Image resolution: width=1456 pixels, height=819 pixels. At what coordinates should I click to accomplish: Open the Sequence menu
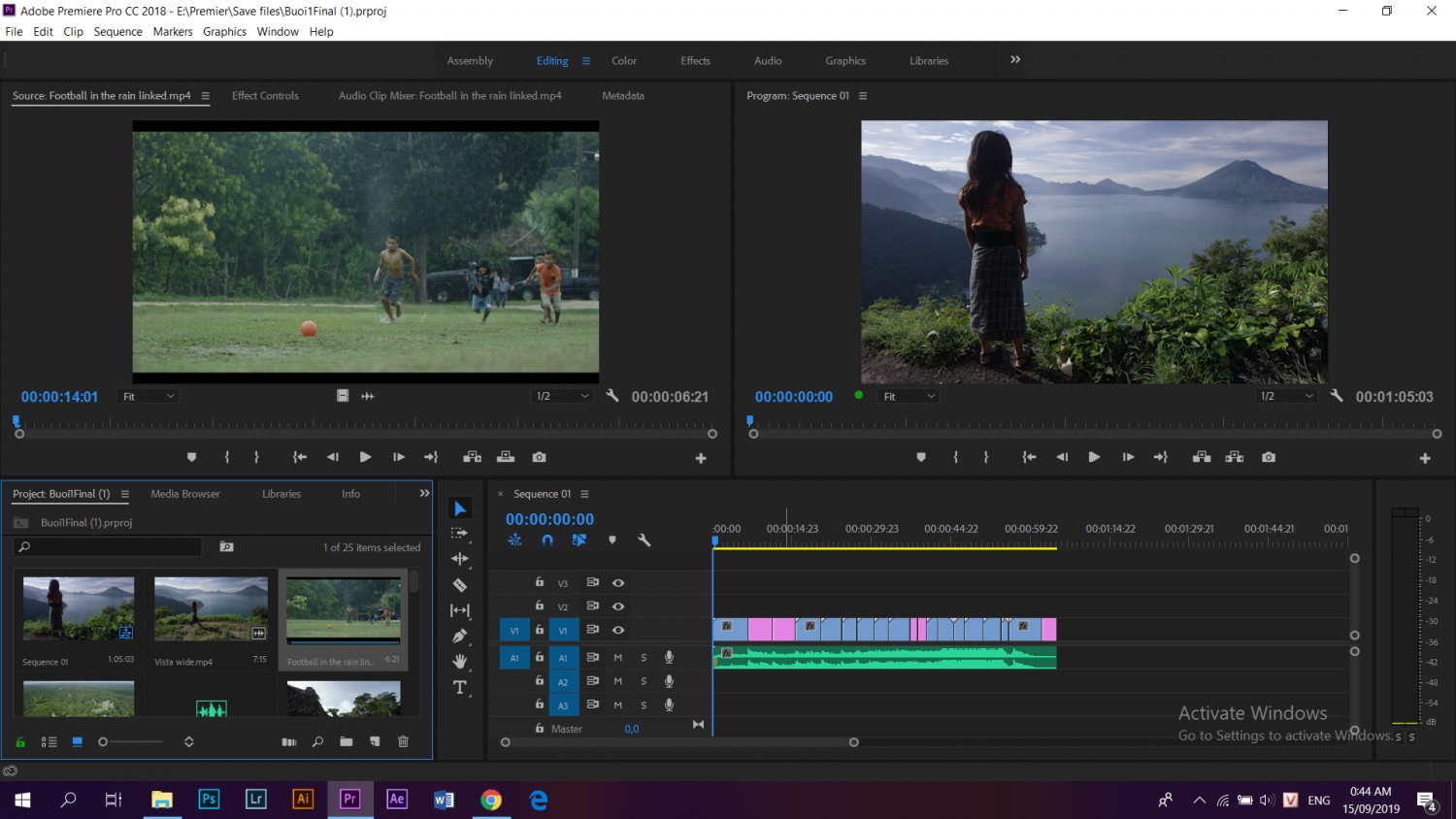pos(118,32)
